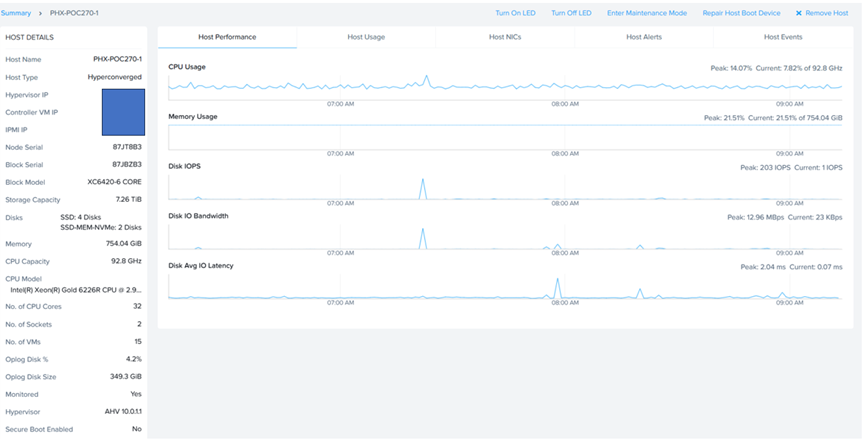View the Host Alerts tab
The height and width of the screenshot is (443, 864).
pyautogui.click(x=644, y=37)
